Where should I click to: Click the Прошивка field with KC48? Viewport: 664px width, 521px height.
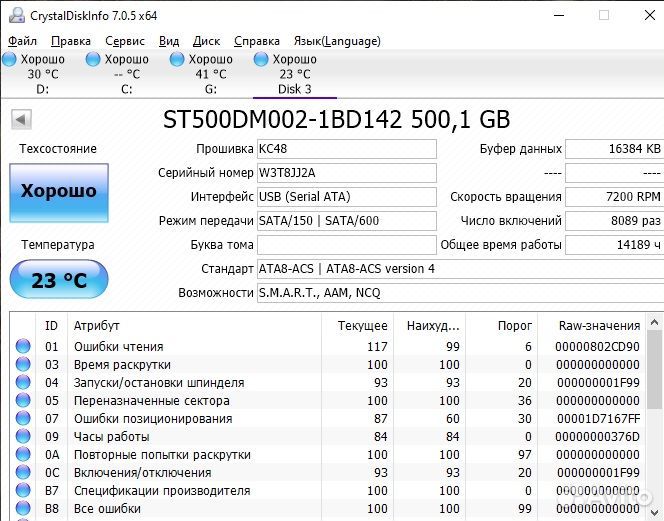pyautogui.click(x=346, y=149)
